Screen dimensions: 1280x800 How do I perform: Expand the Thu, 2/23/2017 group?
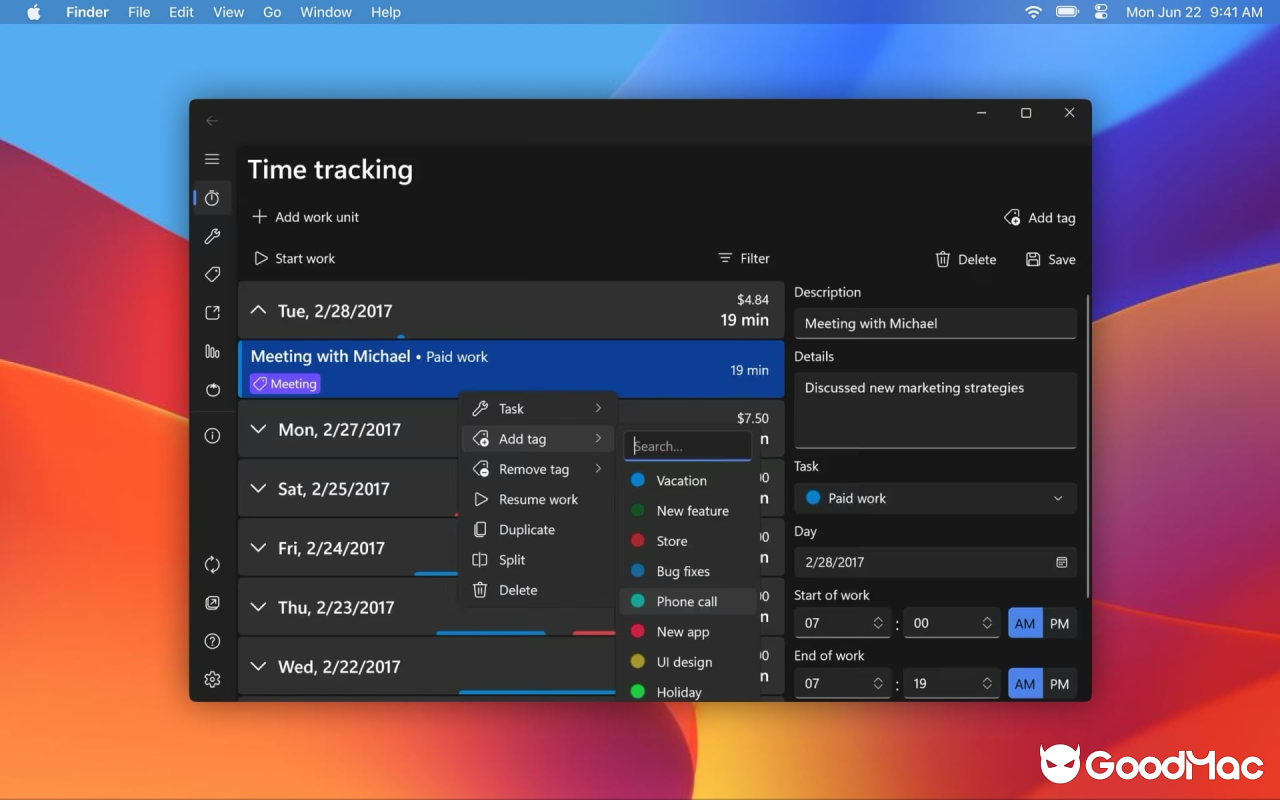(x=258, y=607)
